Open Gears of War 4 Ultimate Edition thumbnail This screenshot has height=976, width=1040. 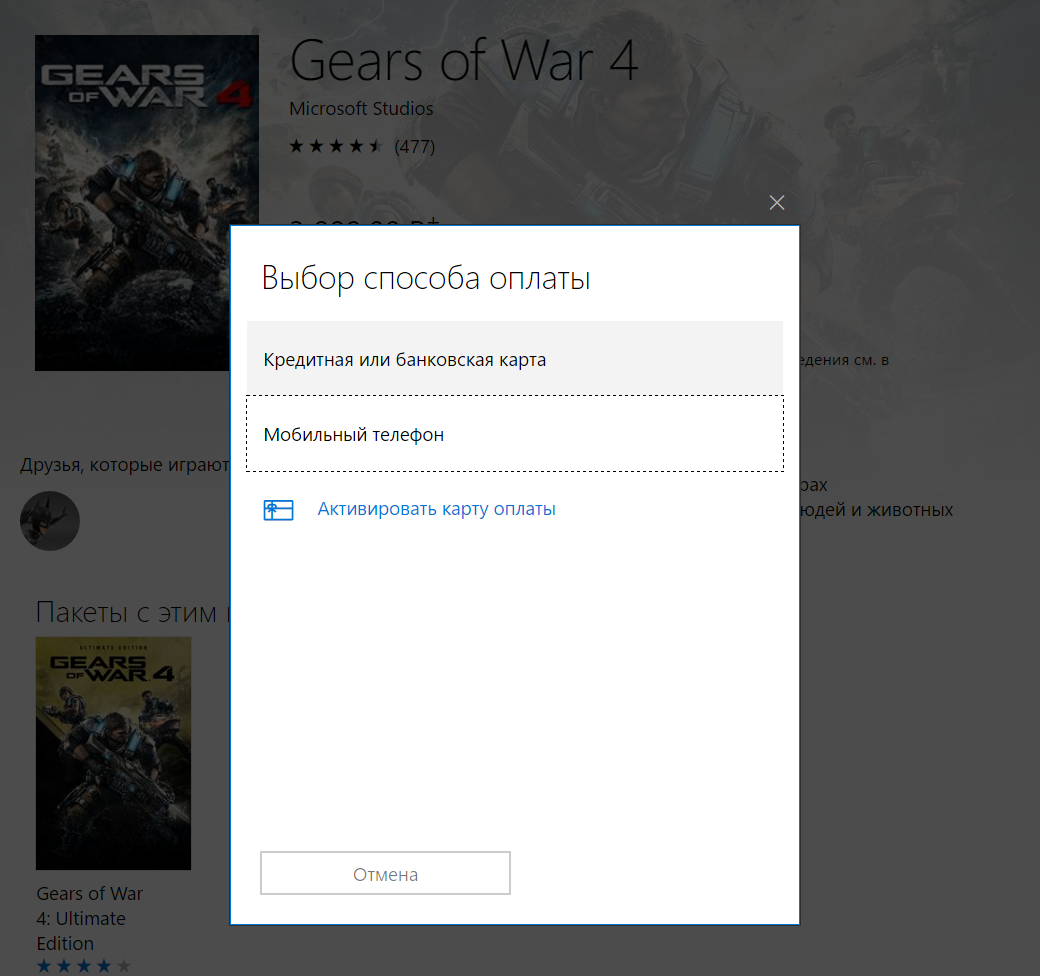point(113,753)
